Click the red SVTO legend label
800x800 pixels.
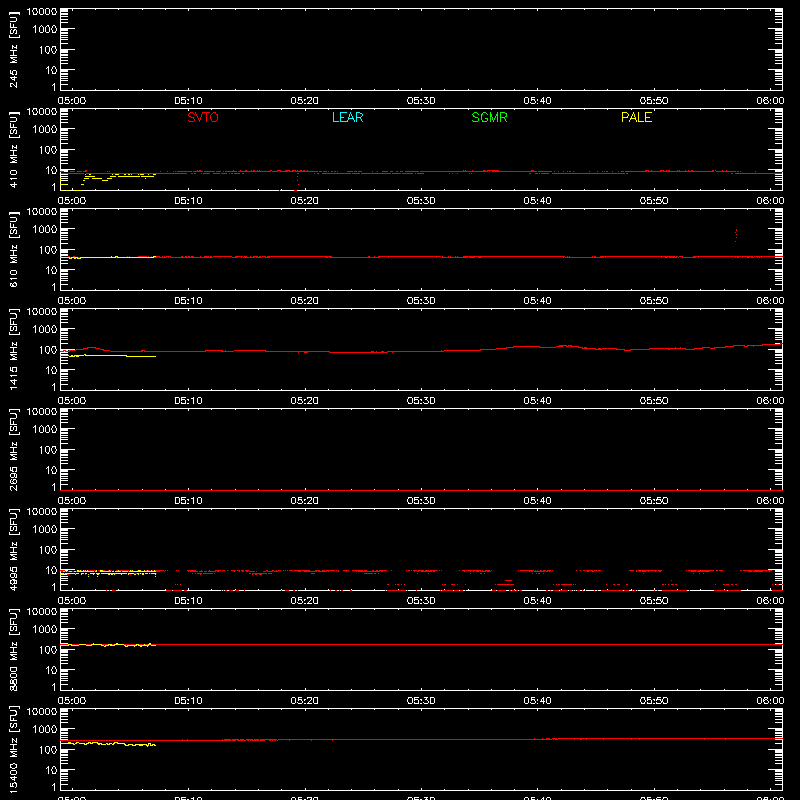tap(203, 117)
